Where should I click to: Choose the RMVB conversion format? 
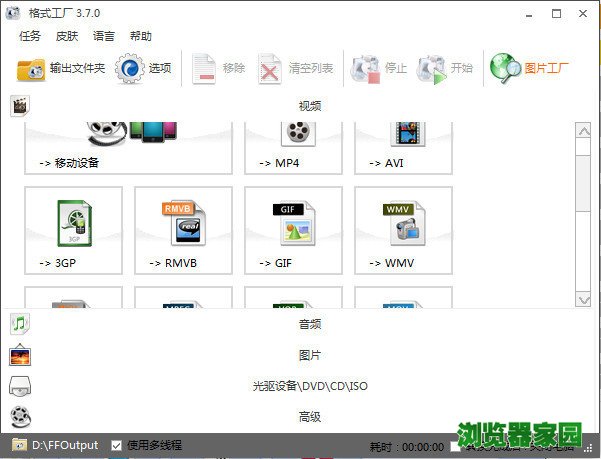pos(183,231)
